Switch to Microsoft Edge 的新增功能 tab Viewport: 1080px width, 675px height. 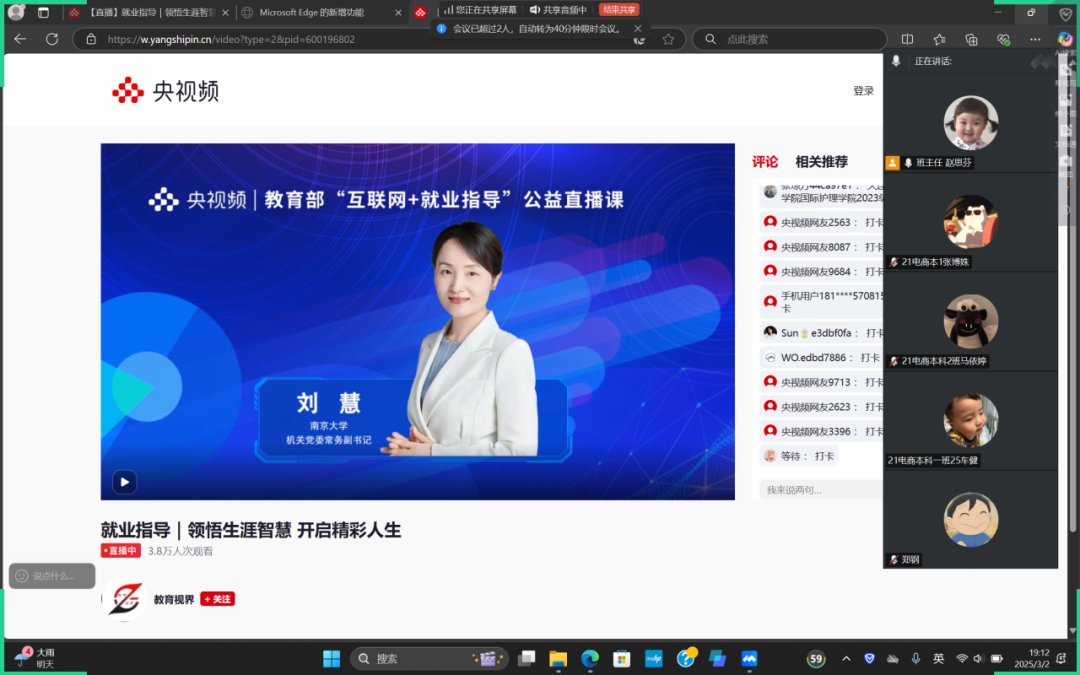[322, 12]
